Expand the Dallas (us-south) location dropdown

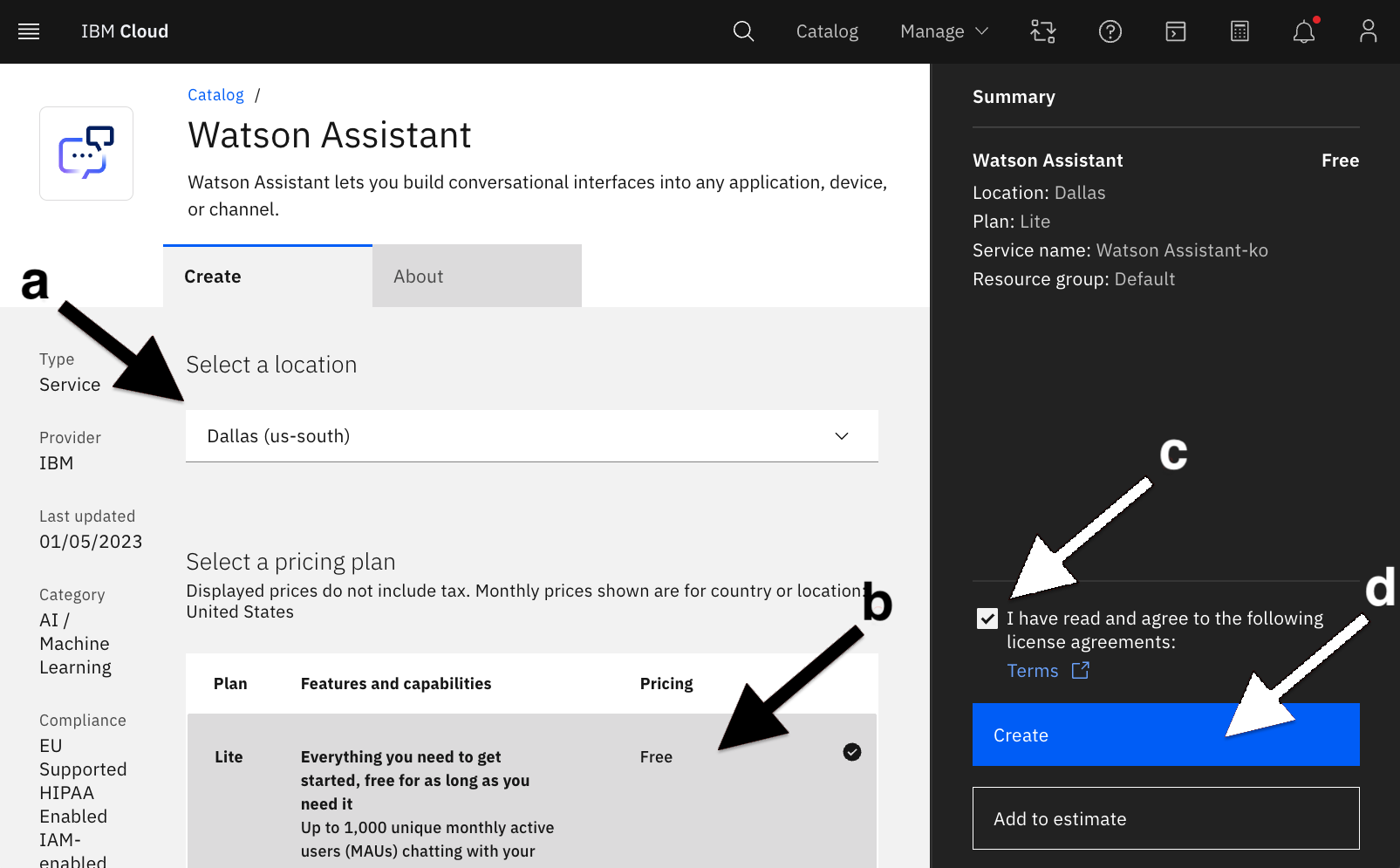[532, 436]
